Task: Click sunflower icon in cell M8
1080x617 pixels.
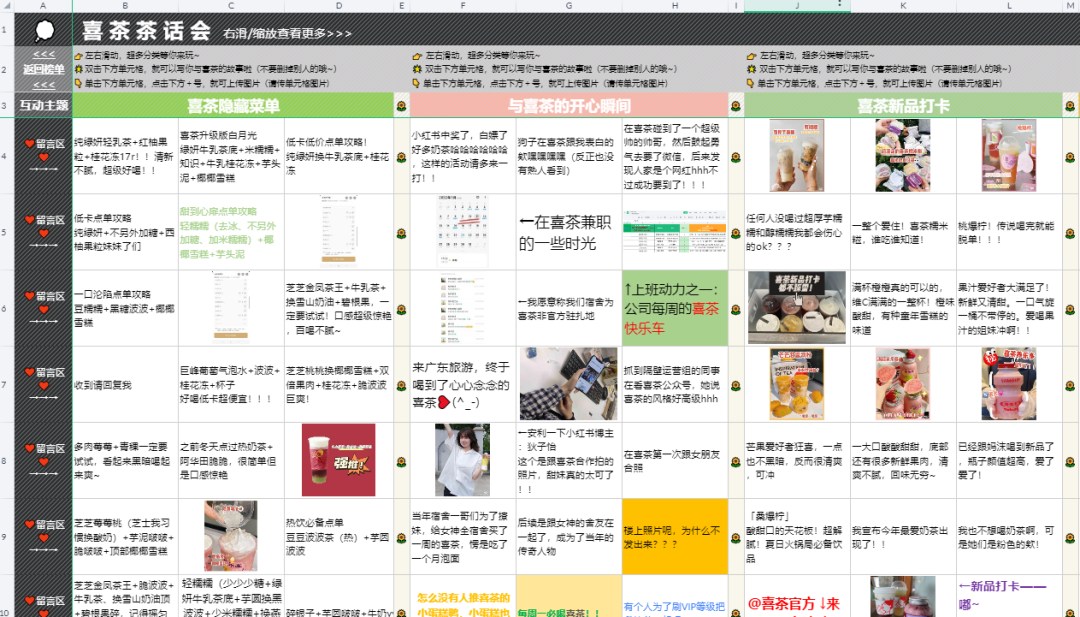Action: click(x=1070, y=461)
